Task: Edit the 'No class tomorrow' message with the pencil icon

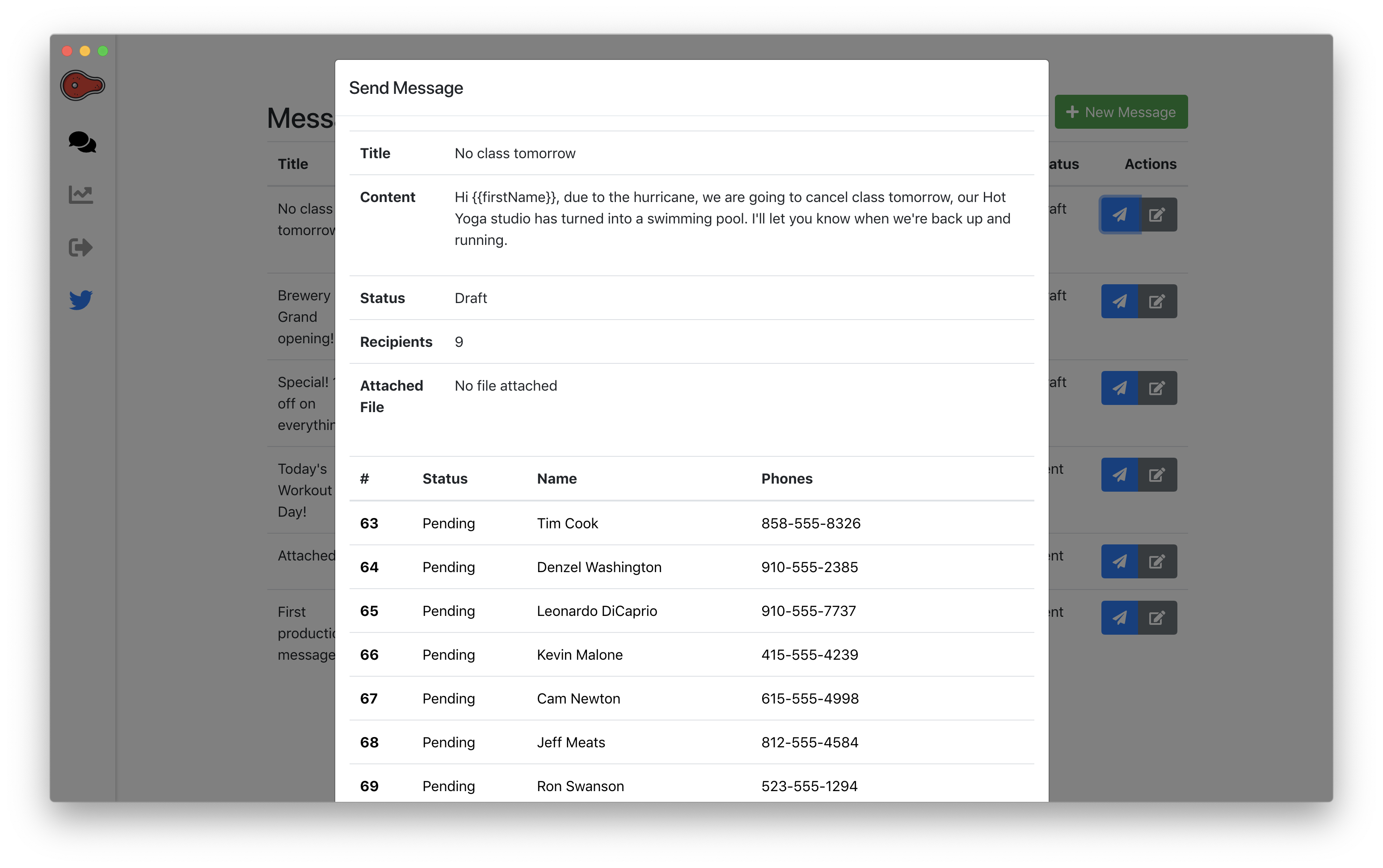Action: (x=1157, y=215)
